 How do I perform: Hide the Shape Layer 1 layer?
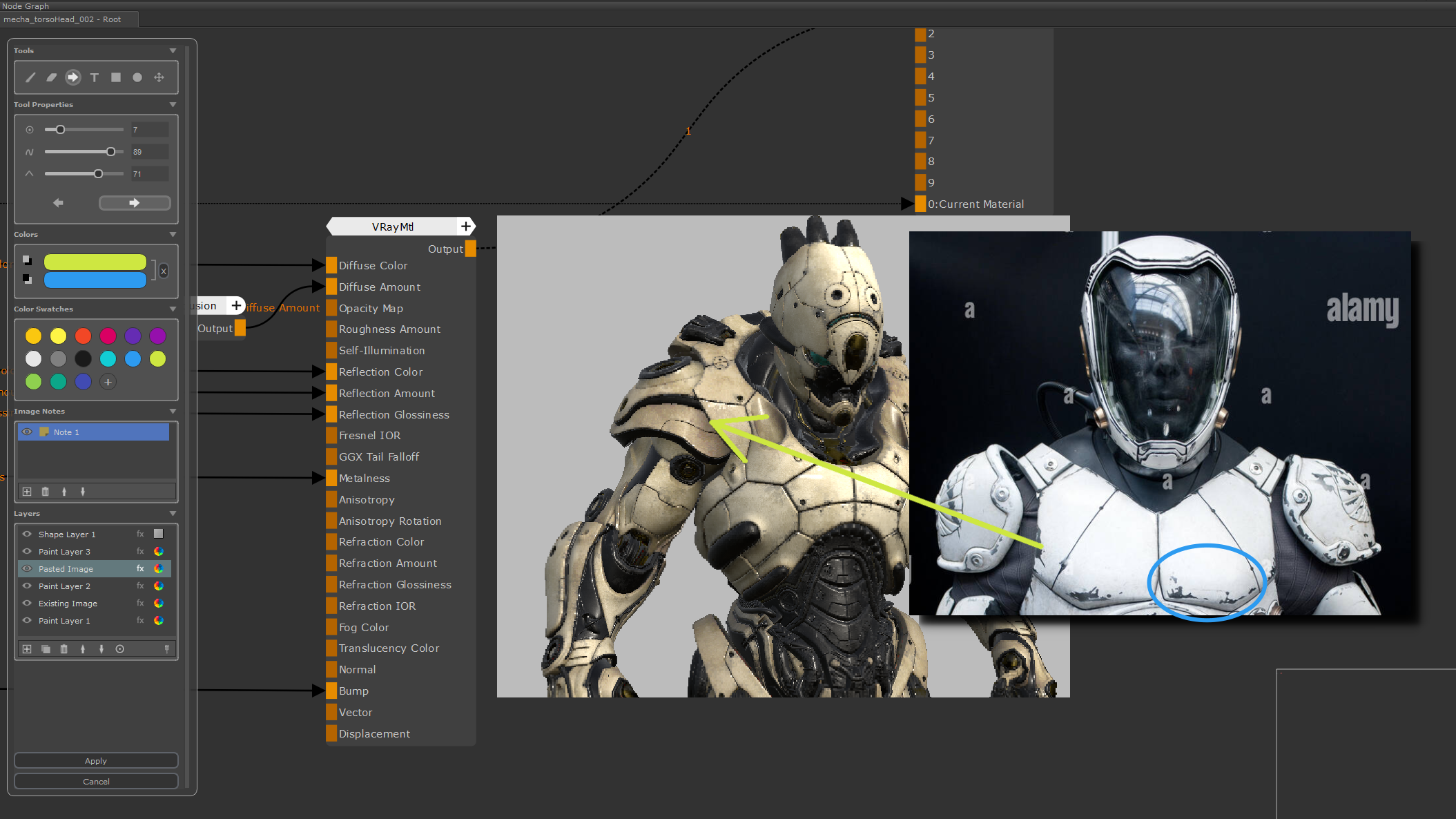tap(27, 534)
